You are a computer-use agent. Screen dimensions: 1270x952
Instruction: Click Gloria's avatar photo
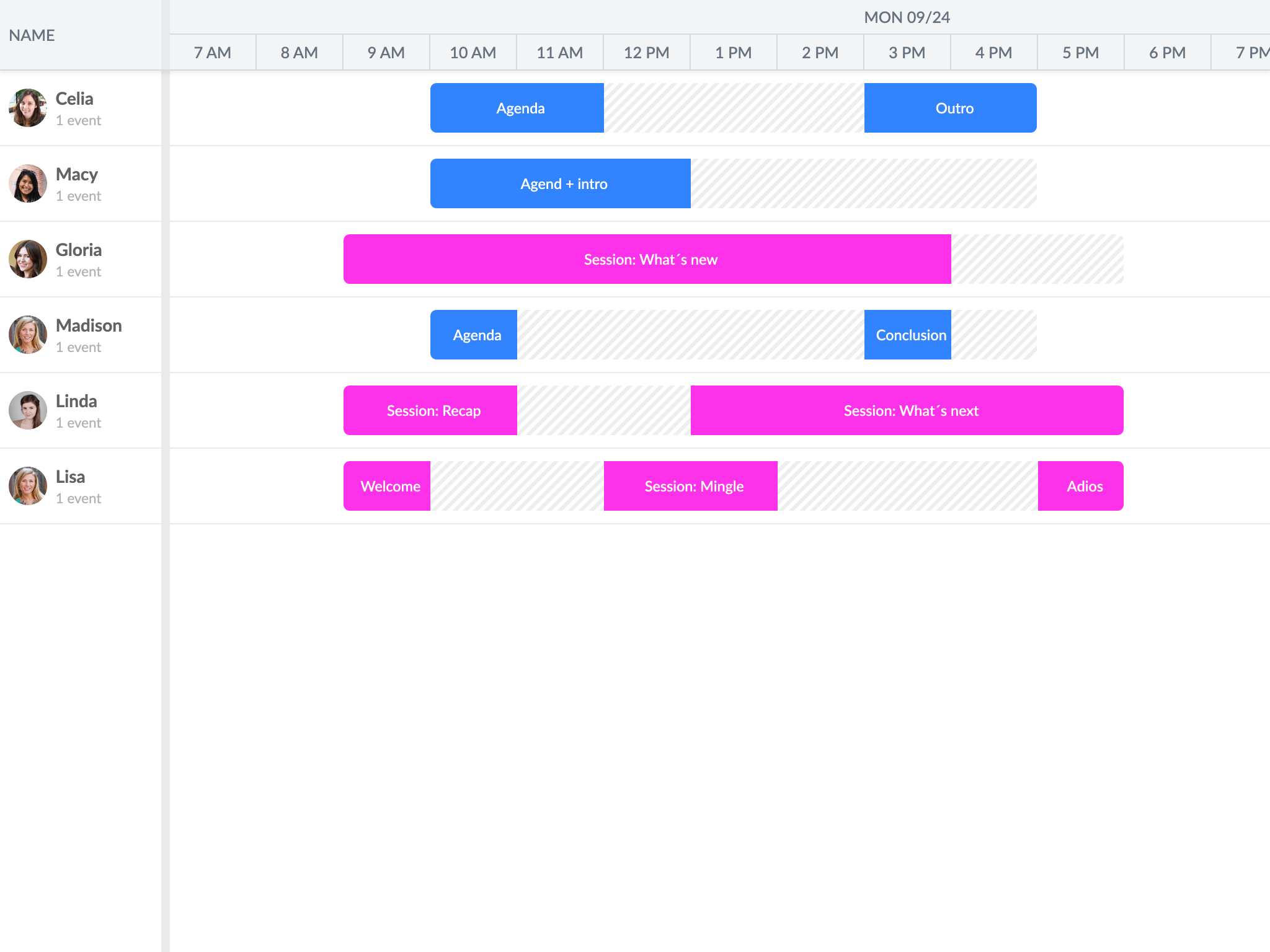coord(28,259)
